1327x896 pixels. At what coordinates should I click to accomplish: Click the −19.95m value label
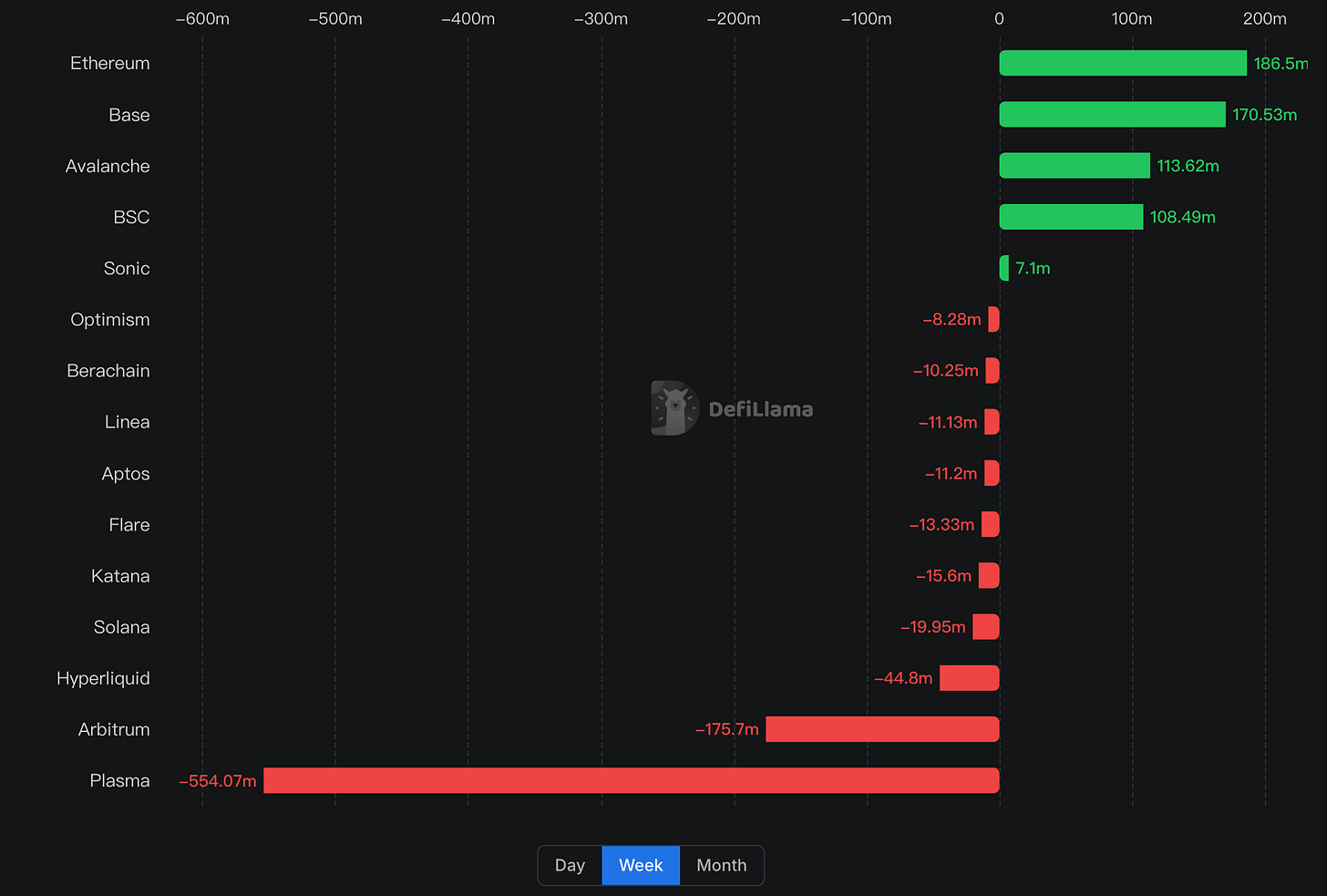click(x=932, y=627)
